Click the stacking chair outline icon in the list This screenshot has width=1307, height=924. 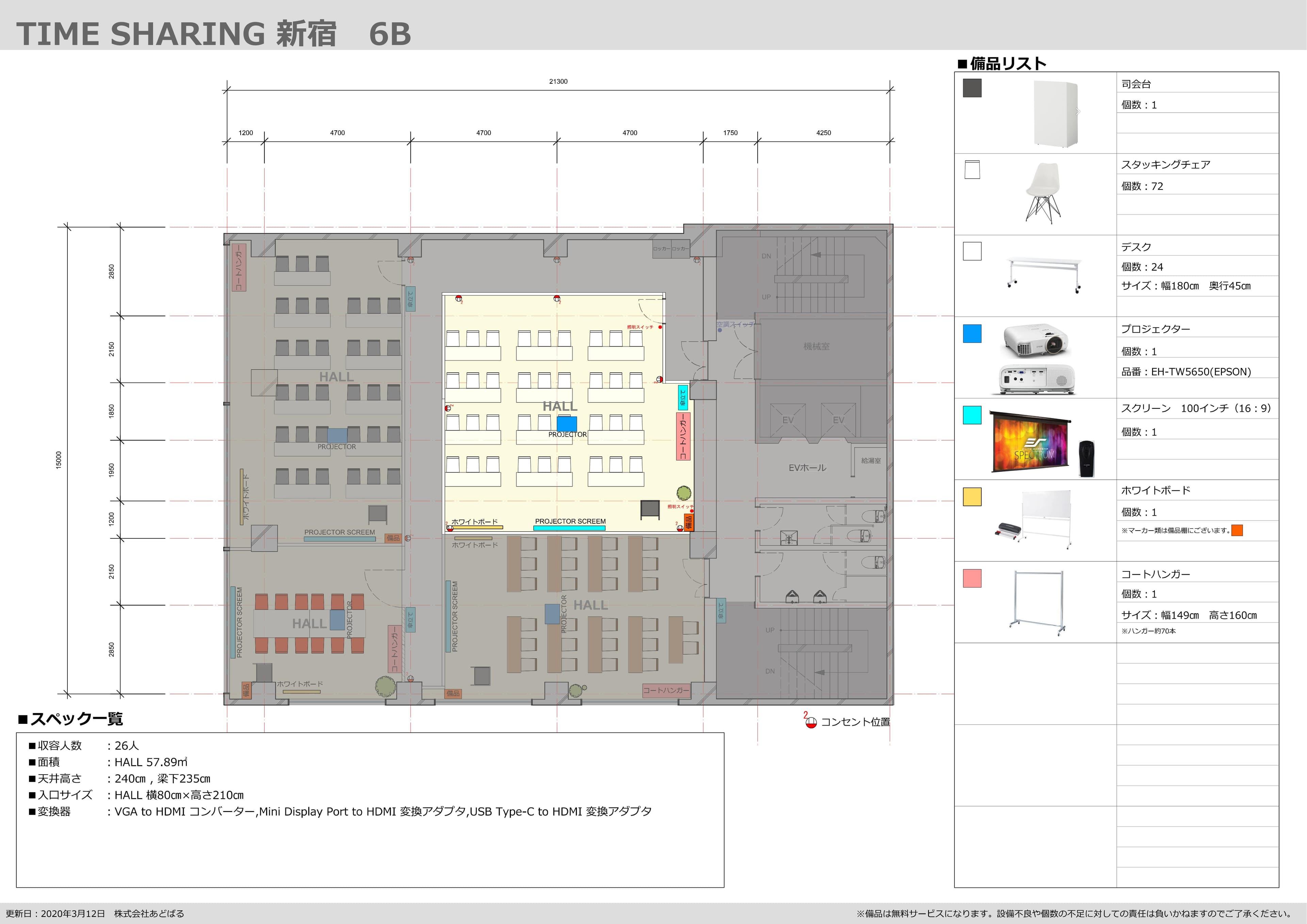pyautogui.click(x=972, y=169)
